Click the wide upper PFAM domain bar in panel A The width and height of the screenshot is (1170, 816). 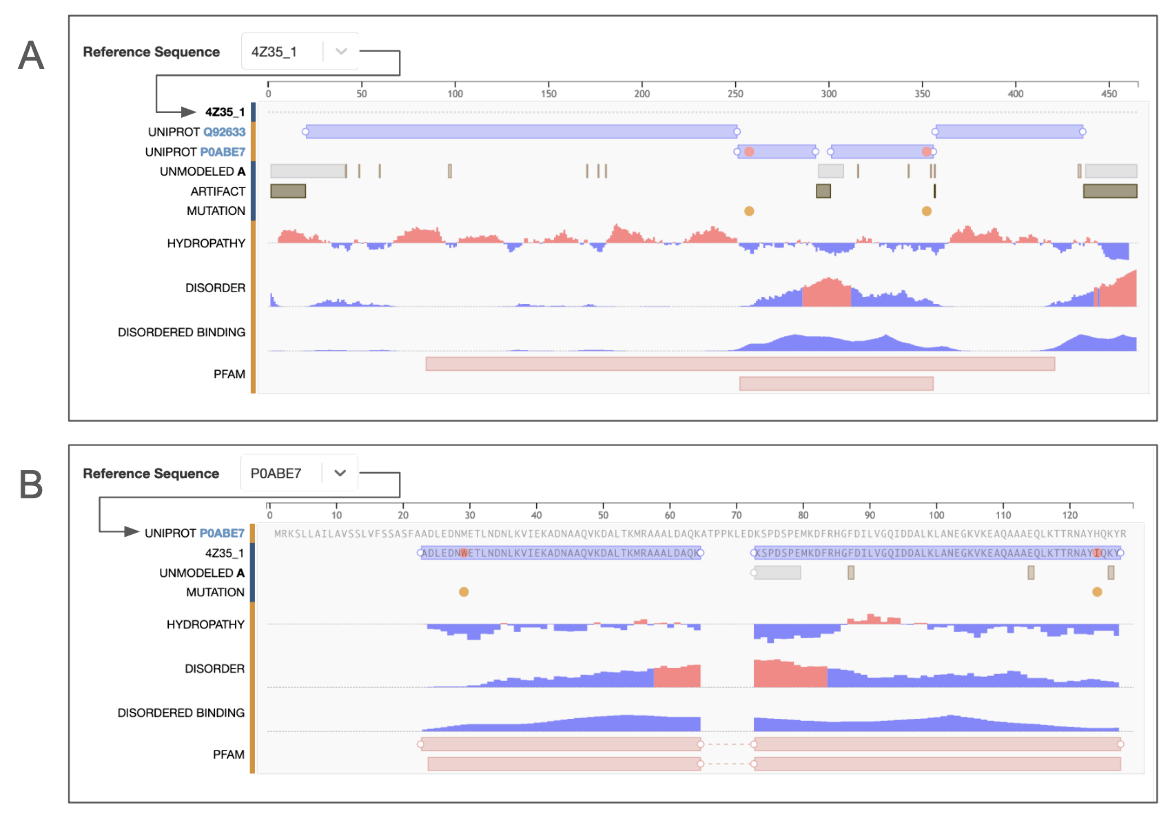coord(740,364)
